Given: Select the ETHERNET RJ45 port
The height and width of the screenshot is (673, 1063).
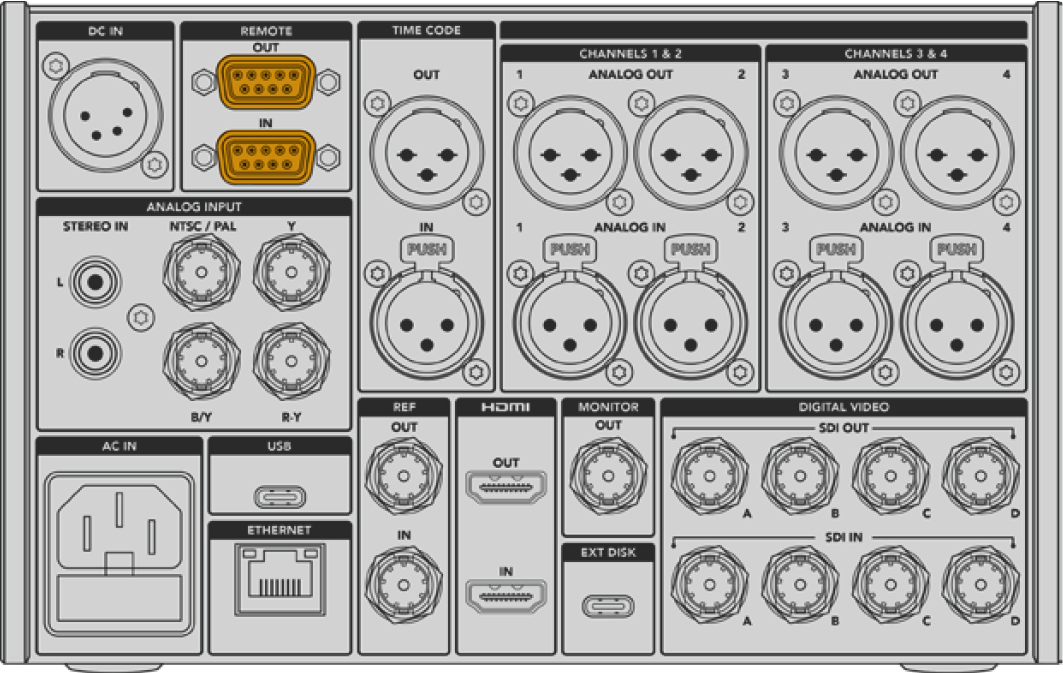Looking at the screenshot, I should (279, 579).
